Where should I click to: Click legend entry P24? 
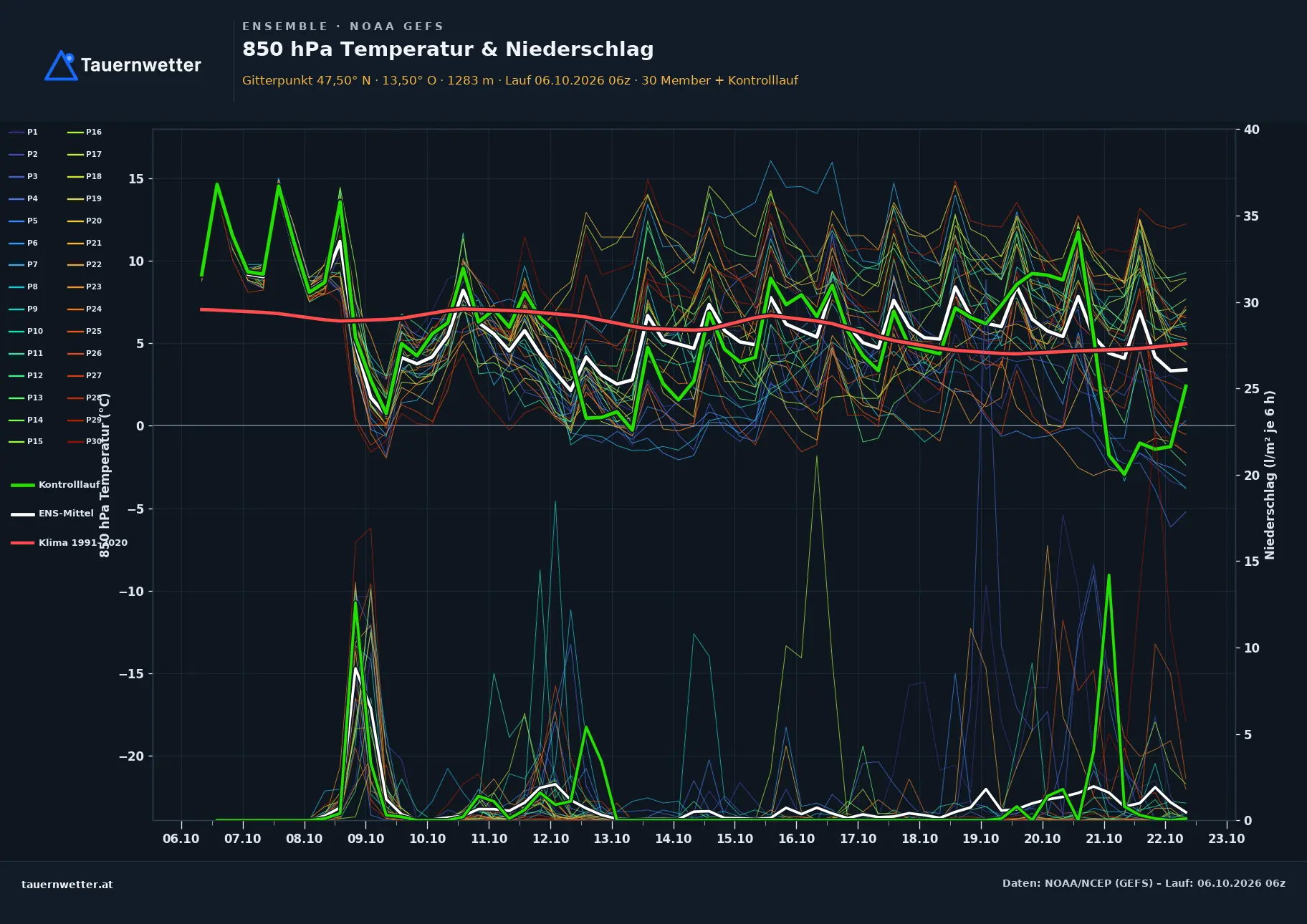click(x=85, y=309)
